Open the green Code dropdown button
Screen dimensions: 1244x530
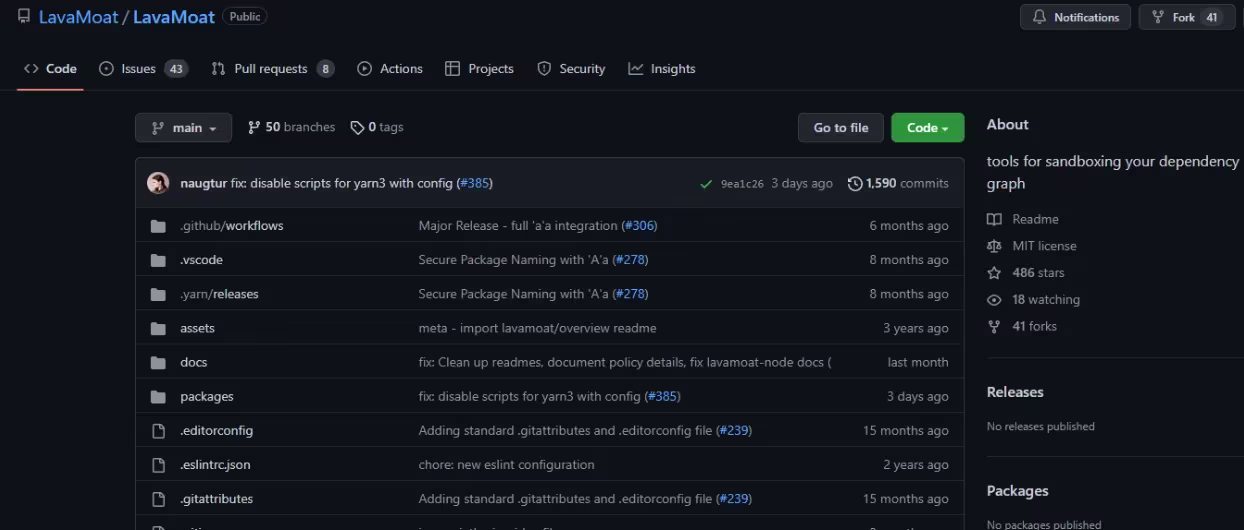tap(927, 128)
